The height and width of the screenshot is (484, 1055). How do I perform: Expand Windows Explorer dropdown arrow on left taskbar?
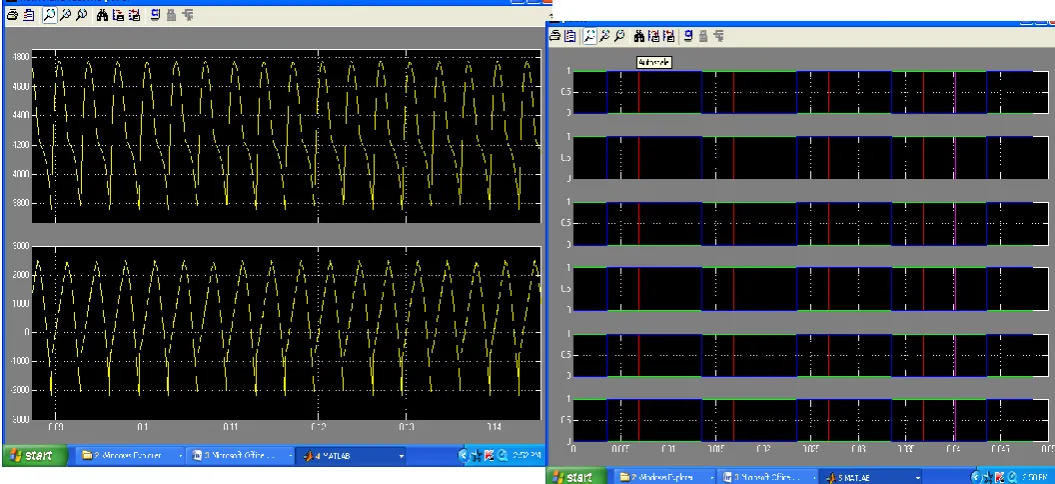pyautogui.click(x=180, y=456)
